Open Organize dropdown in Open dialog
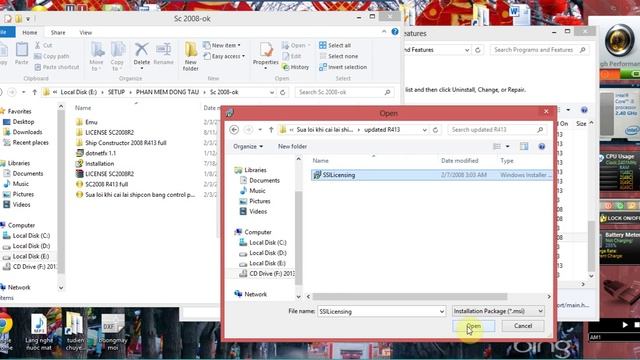 point(248,147)
